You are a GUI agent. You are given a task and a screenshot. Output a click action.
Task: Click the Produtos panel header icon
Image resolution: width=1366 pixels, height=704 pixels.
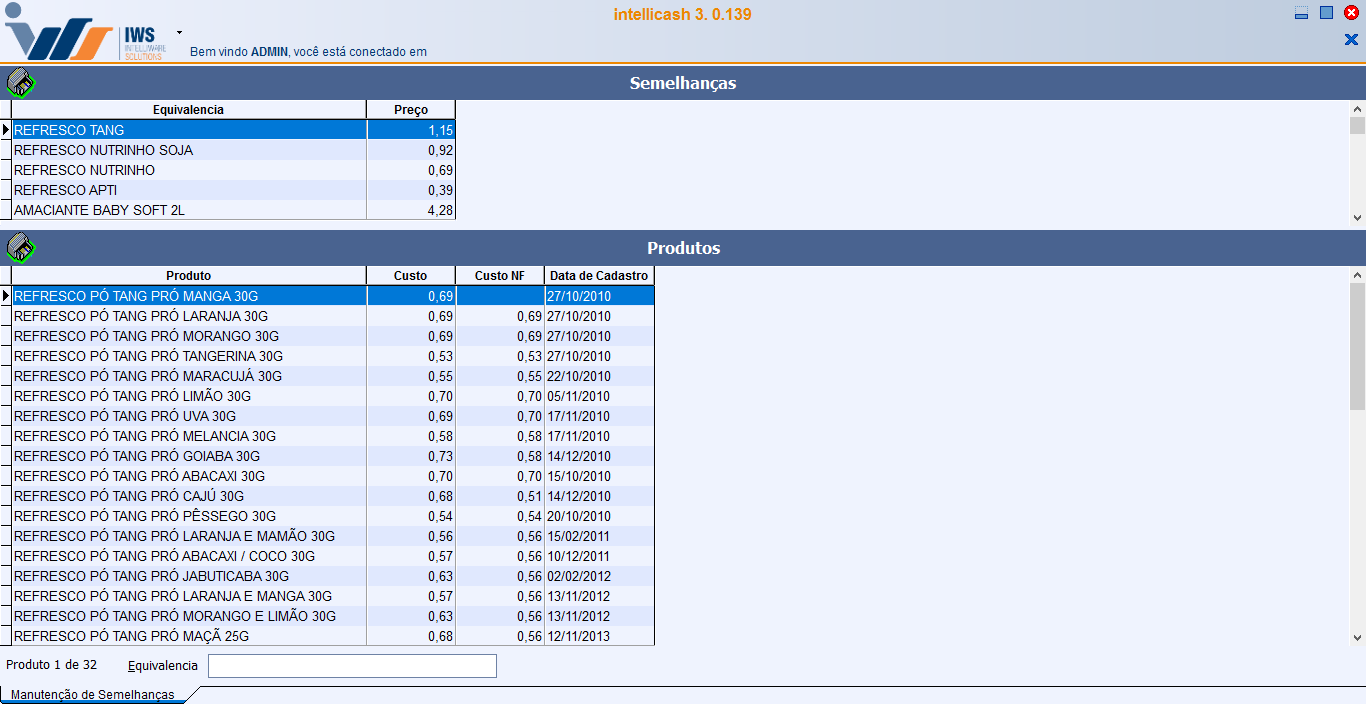20,248
